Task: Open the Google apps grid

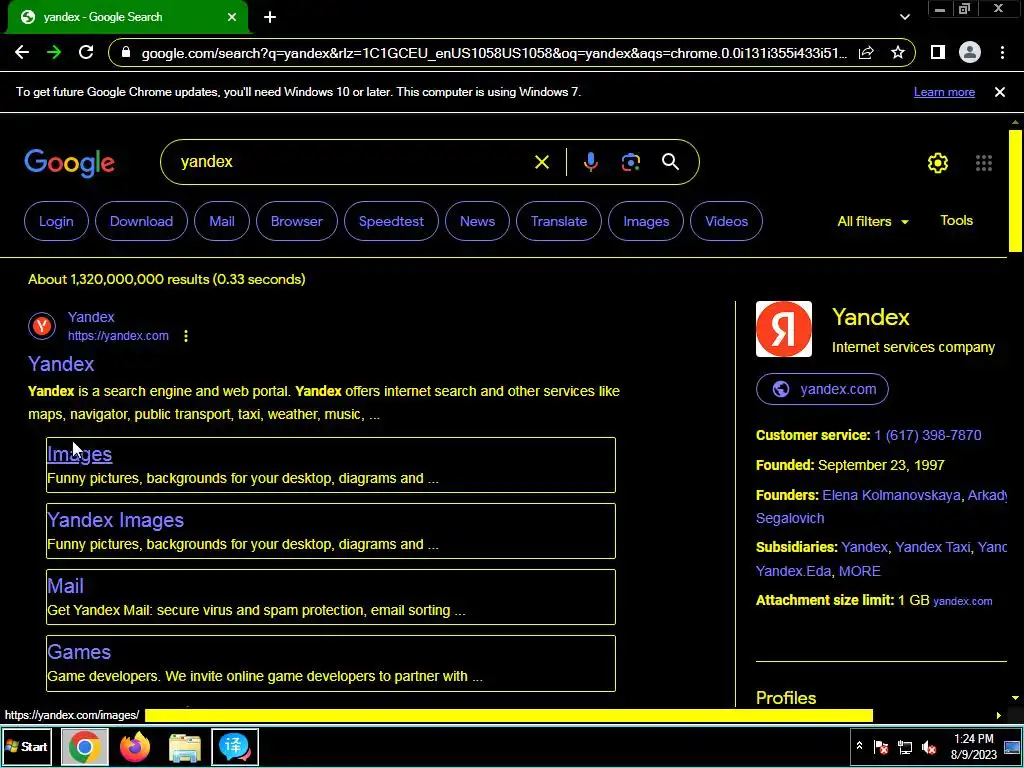Action: pos(984,163)
